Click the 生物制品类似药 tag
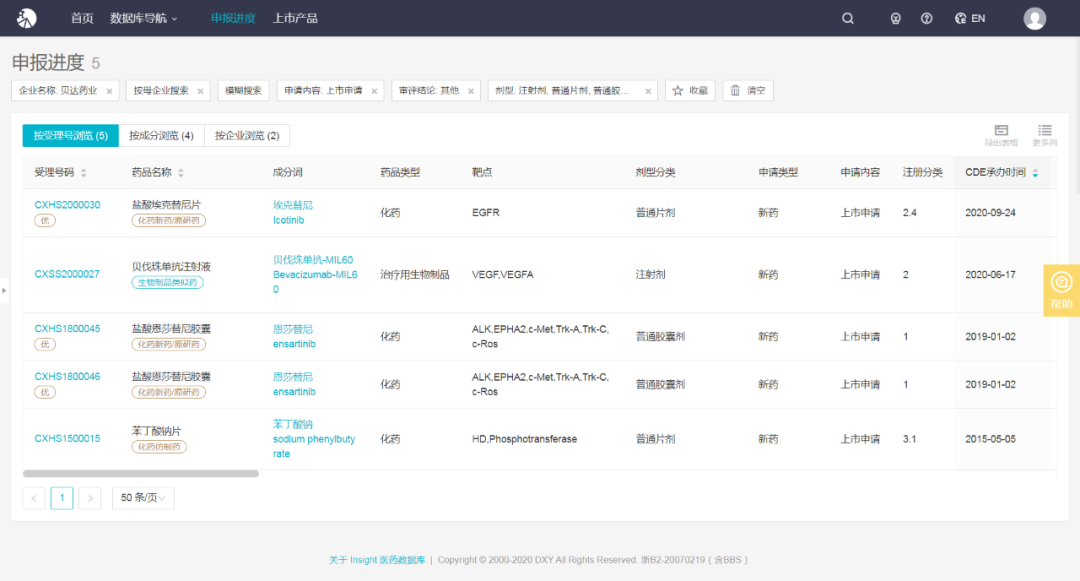Image resolution: width=1080 pixels, height=581 pixels. (x=167, y=282)
